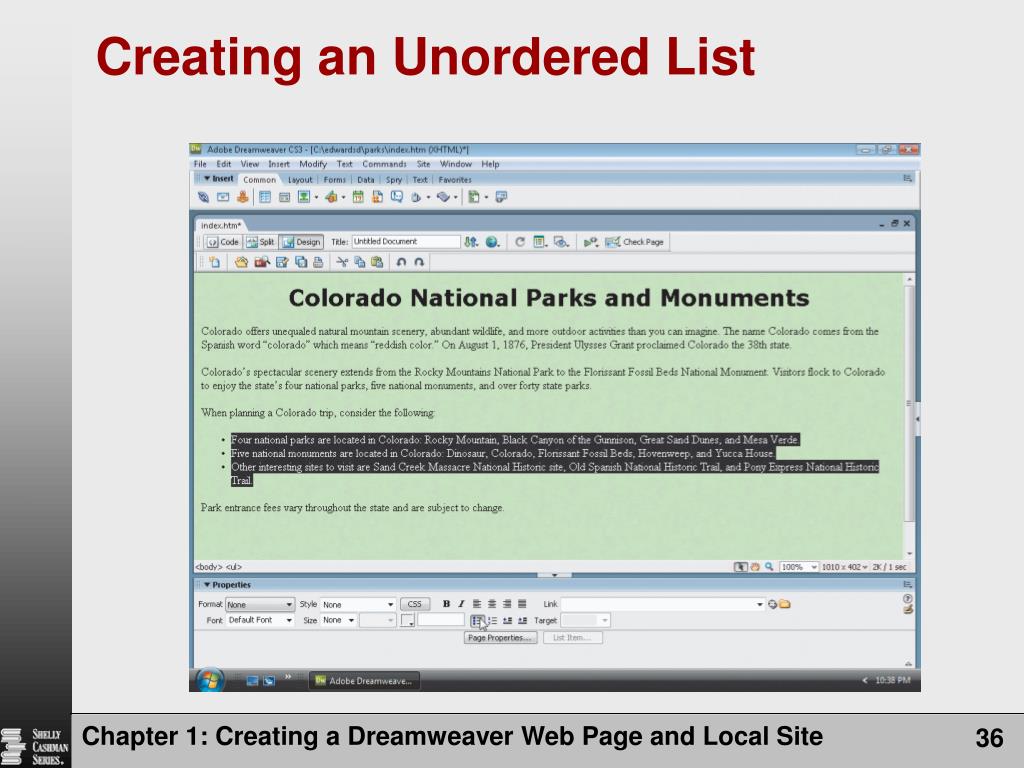Refresh Design view

[x=520, y=242]
